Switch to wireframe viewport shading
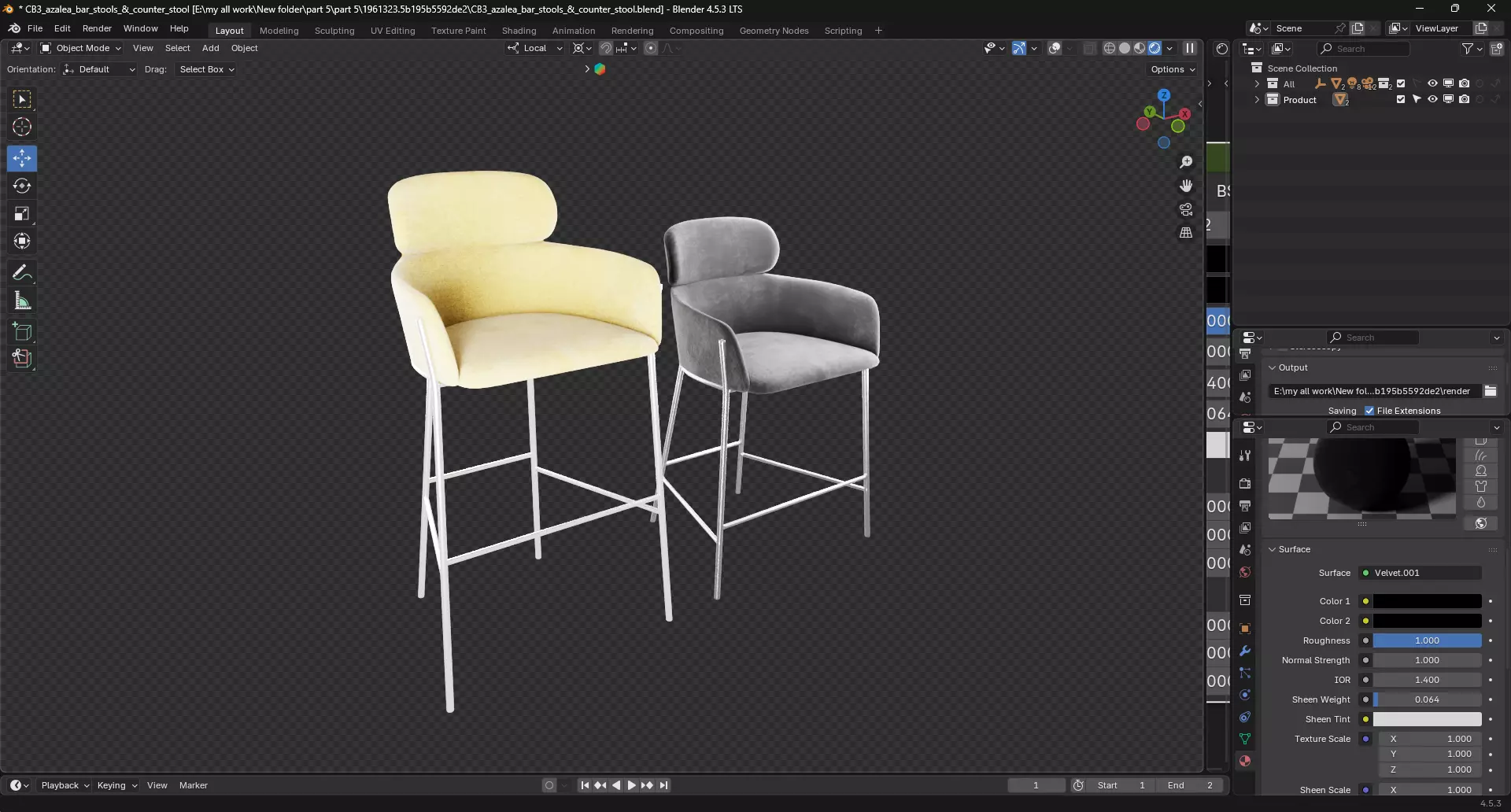The height and width of the screenshot is (812, 1511). click(1110, 48)
